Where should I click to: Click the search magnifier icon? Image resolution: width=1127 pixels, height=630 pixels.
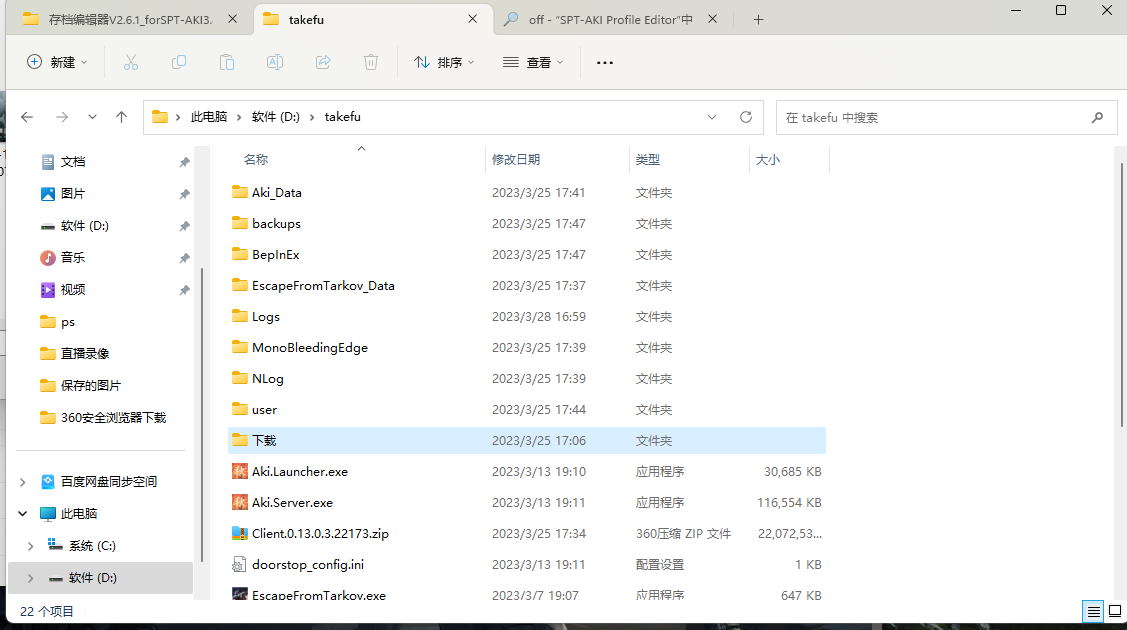(1097, 117)
